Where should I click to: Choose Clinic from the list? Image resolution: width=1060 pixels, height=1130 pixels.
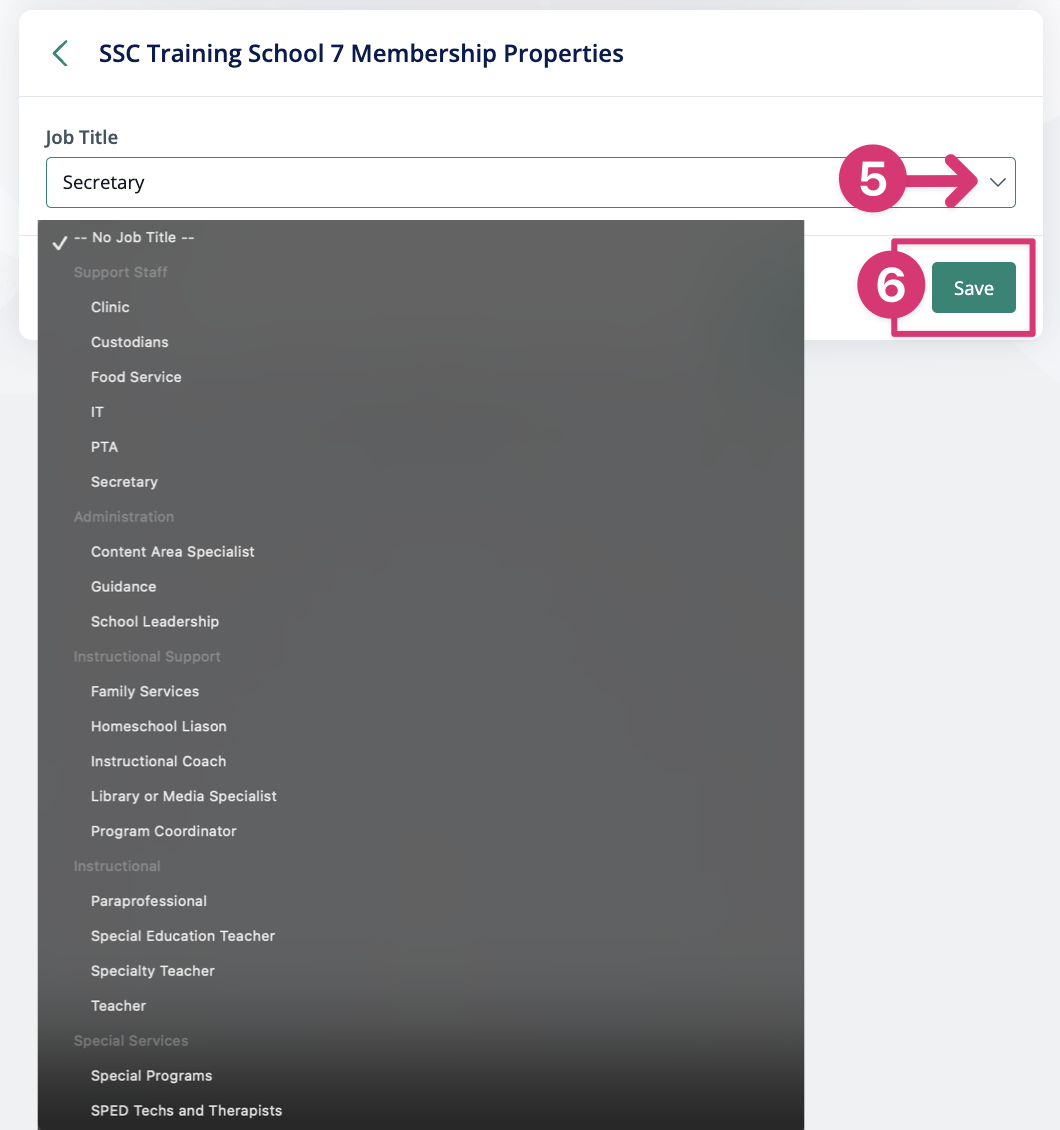[110, 307]
